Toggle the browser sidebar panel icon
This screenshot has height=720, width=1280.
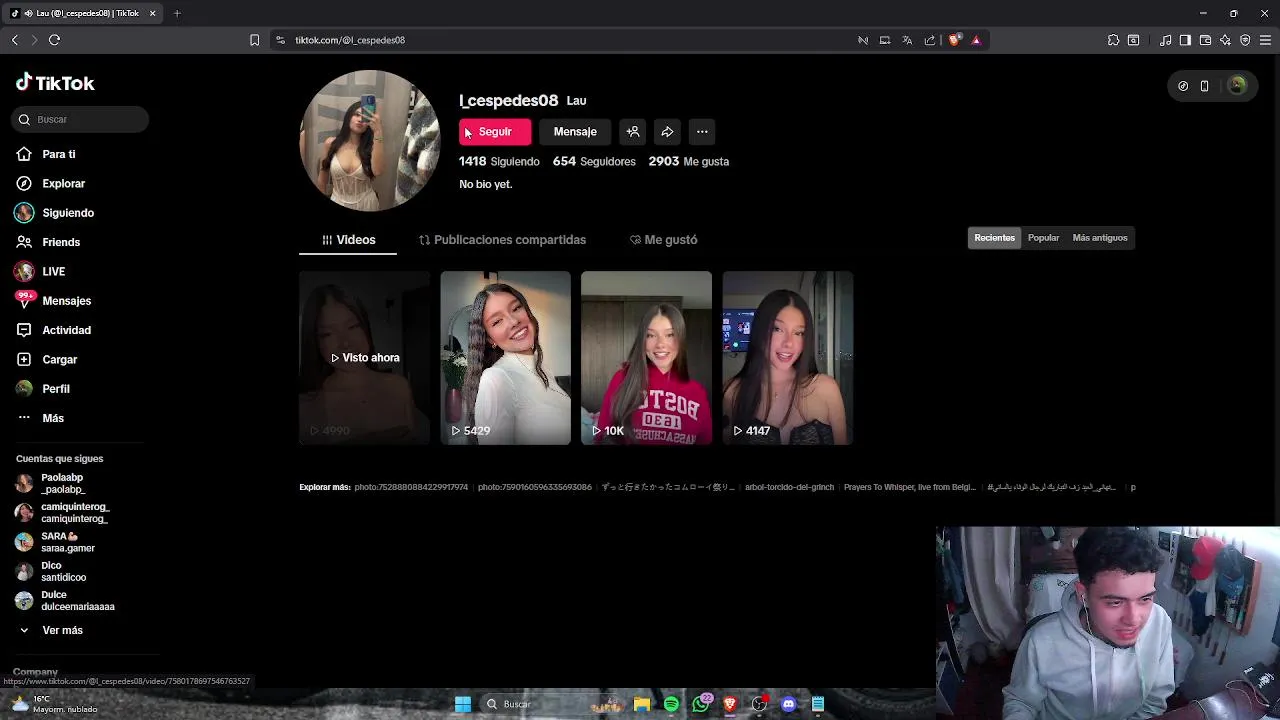point(1185,40)
